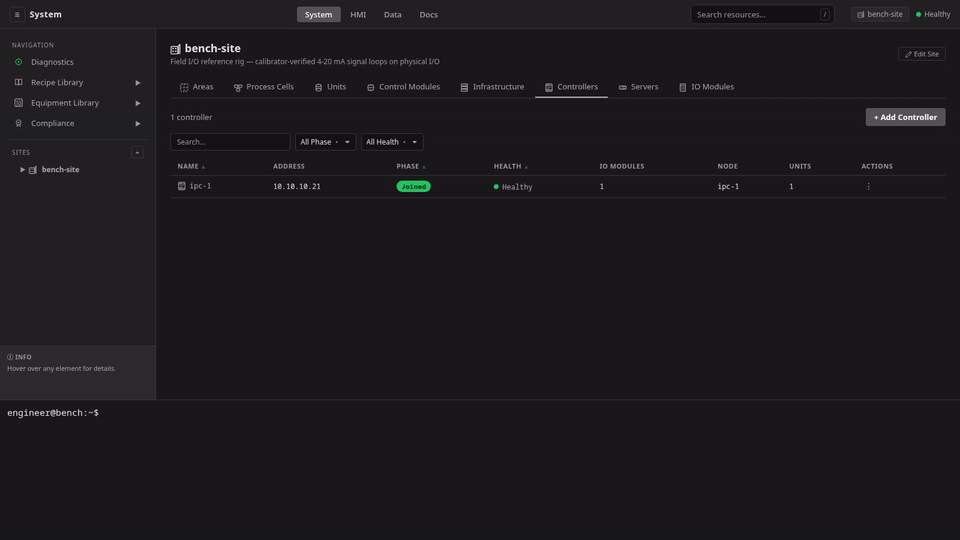Viewport: 960px width, 540px height.
Task: Click the IO Modules column header
Action: (x=621, y=166)
